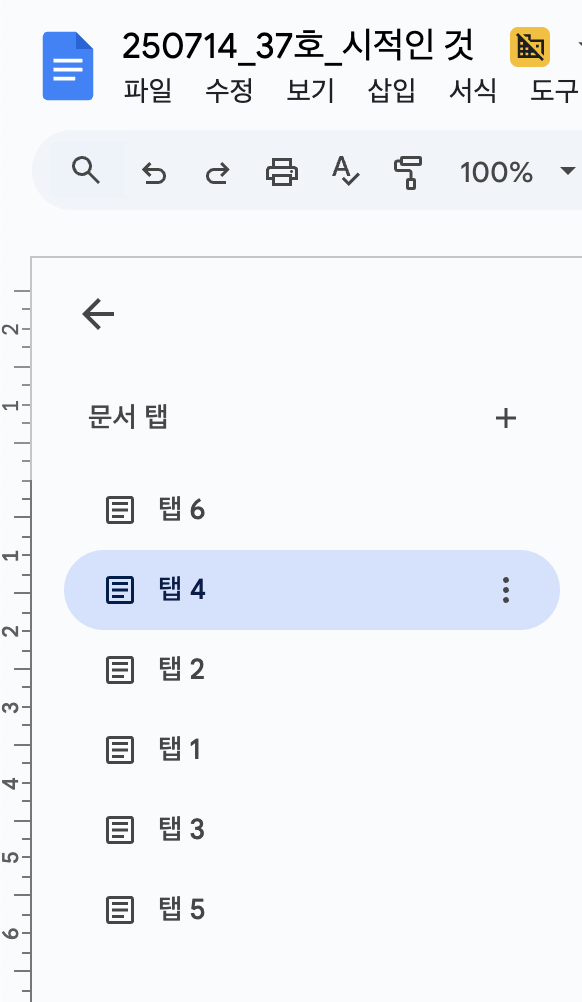Open the 파일 menu
This screenshot has width=582, height=1002.
pos(148,90)
